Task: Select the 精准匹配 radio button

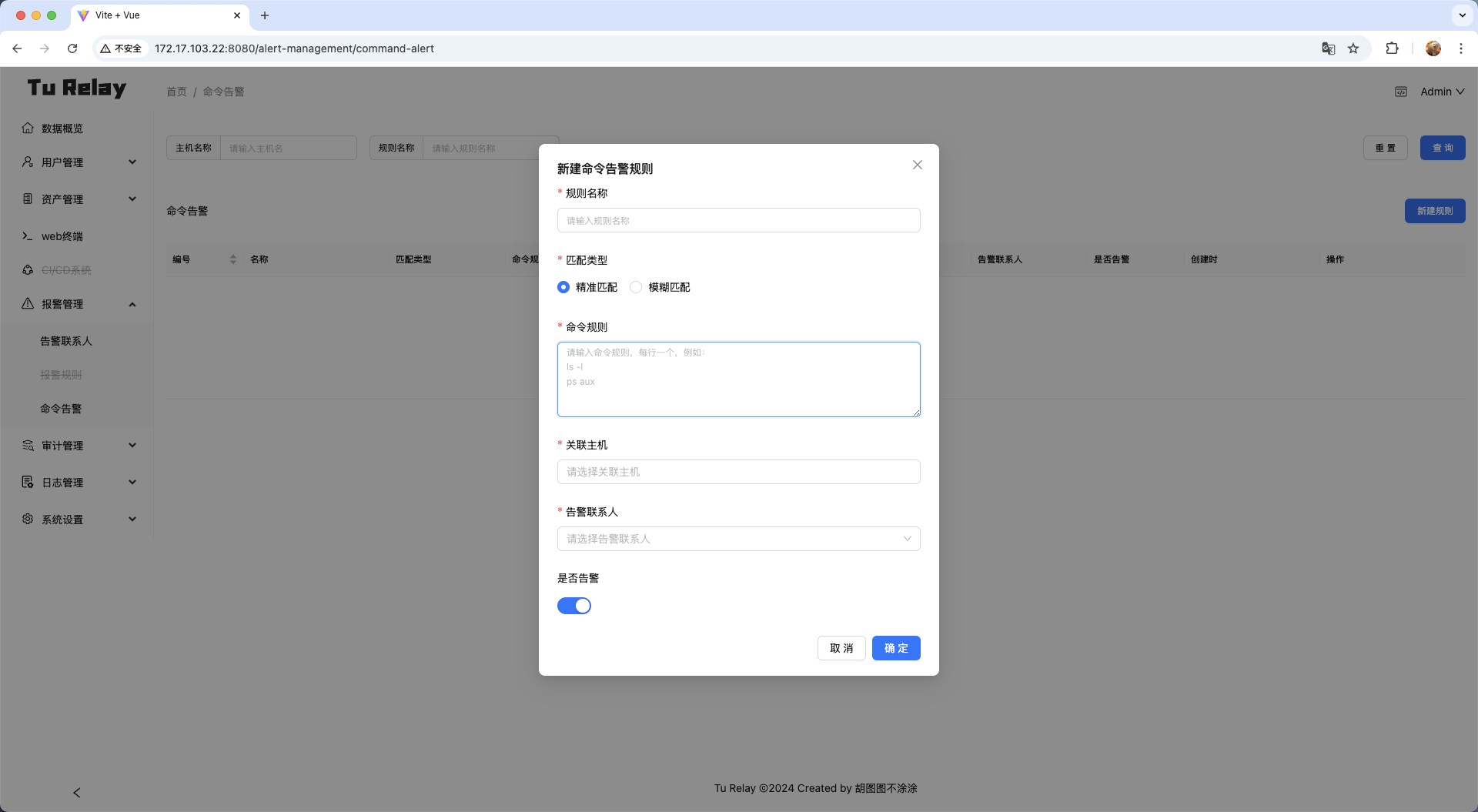Action: point(563,287)
